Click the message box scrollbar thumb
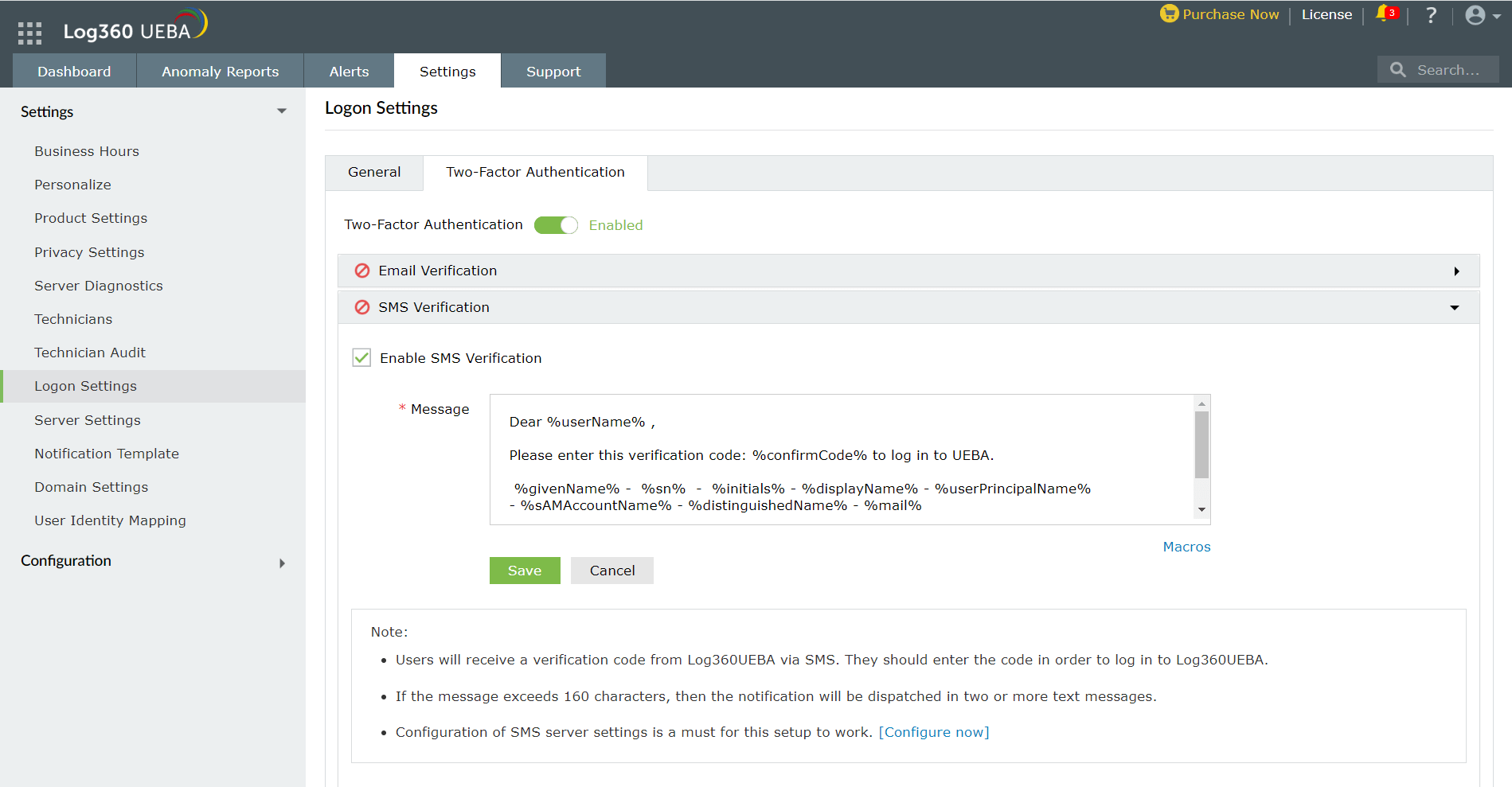 1202,445
